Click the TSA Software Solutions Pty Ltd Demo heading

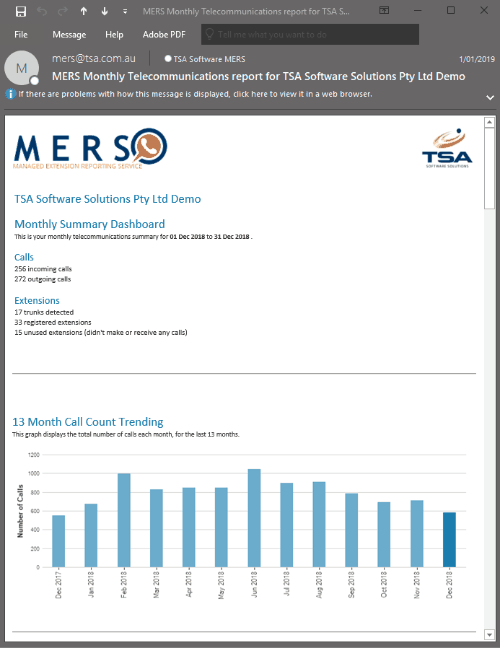click(107, 199)
